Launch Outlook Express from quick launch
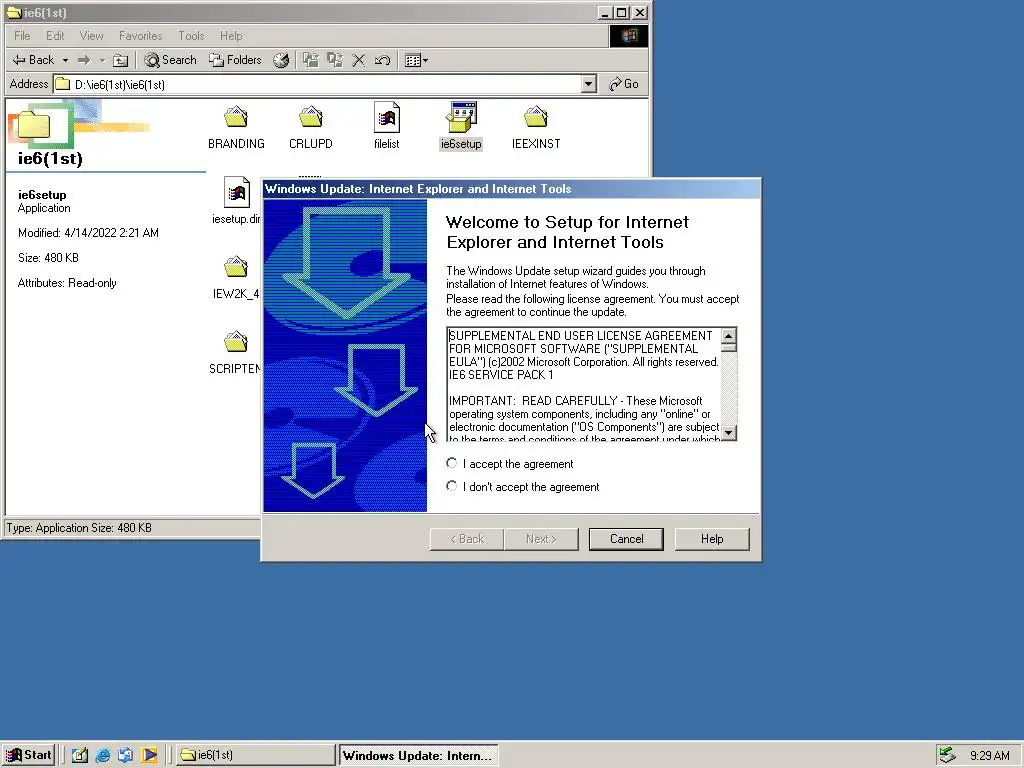1024x768 pixels. point(125,755)
